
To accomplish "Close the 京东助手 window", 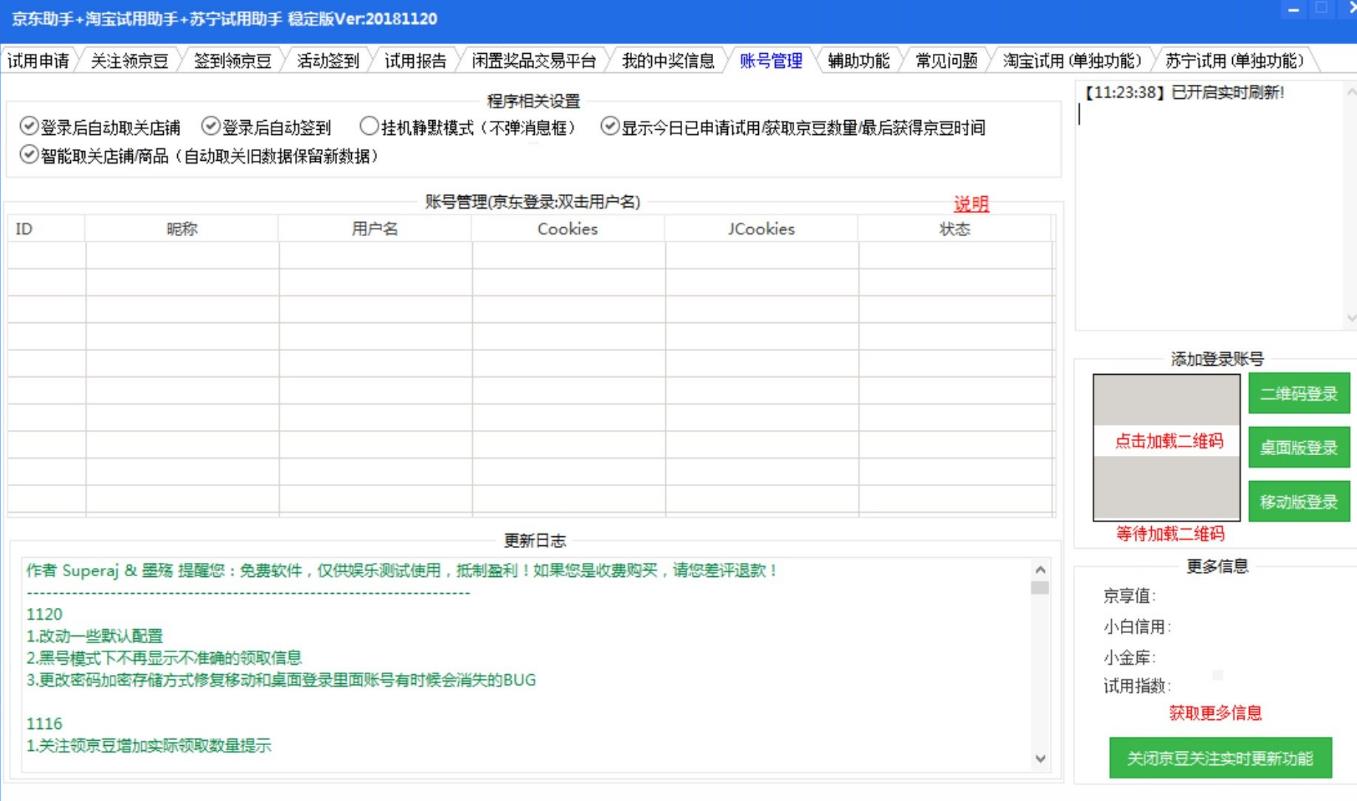I will (1349, 9).
